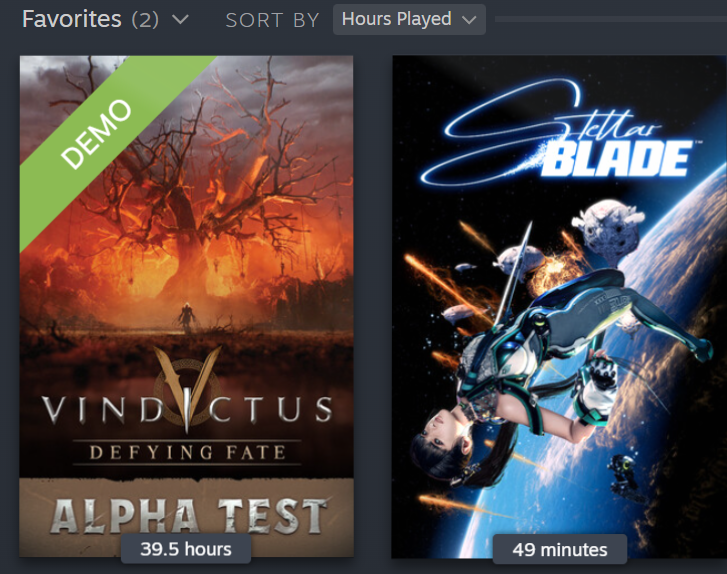
Task: Click the Favorites count (2) label
Action: pyautogui.click(x=145, y=19)
